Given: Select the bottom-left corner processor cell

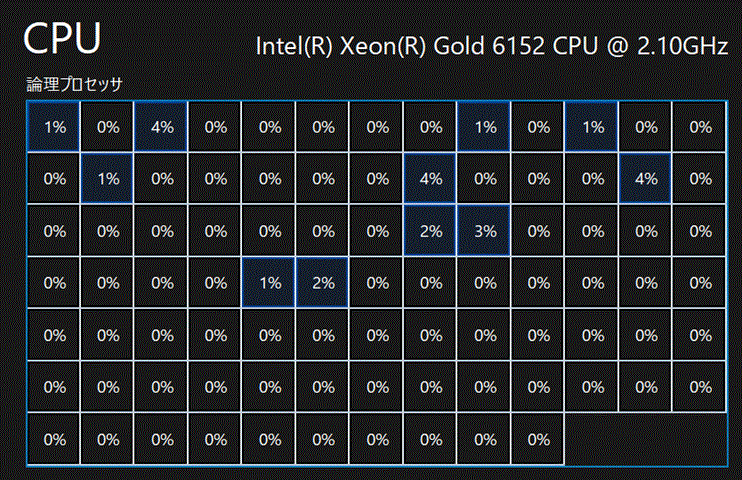Looking at the screenshot, I should [54, 438].
